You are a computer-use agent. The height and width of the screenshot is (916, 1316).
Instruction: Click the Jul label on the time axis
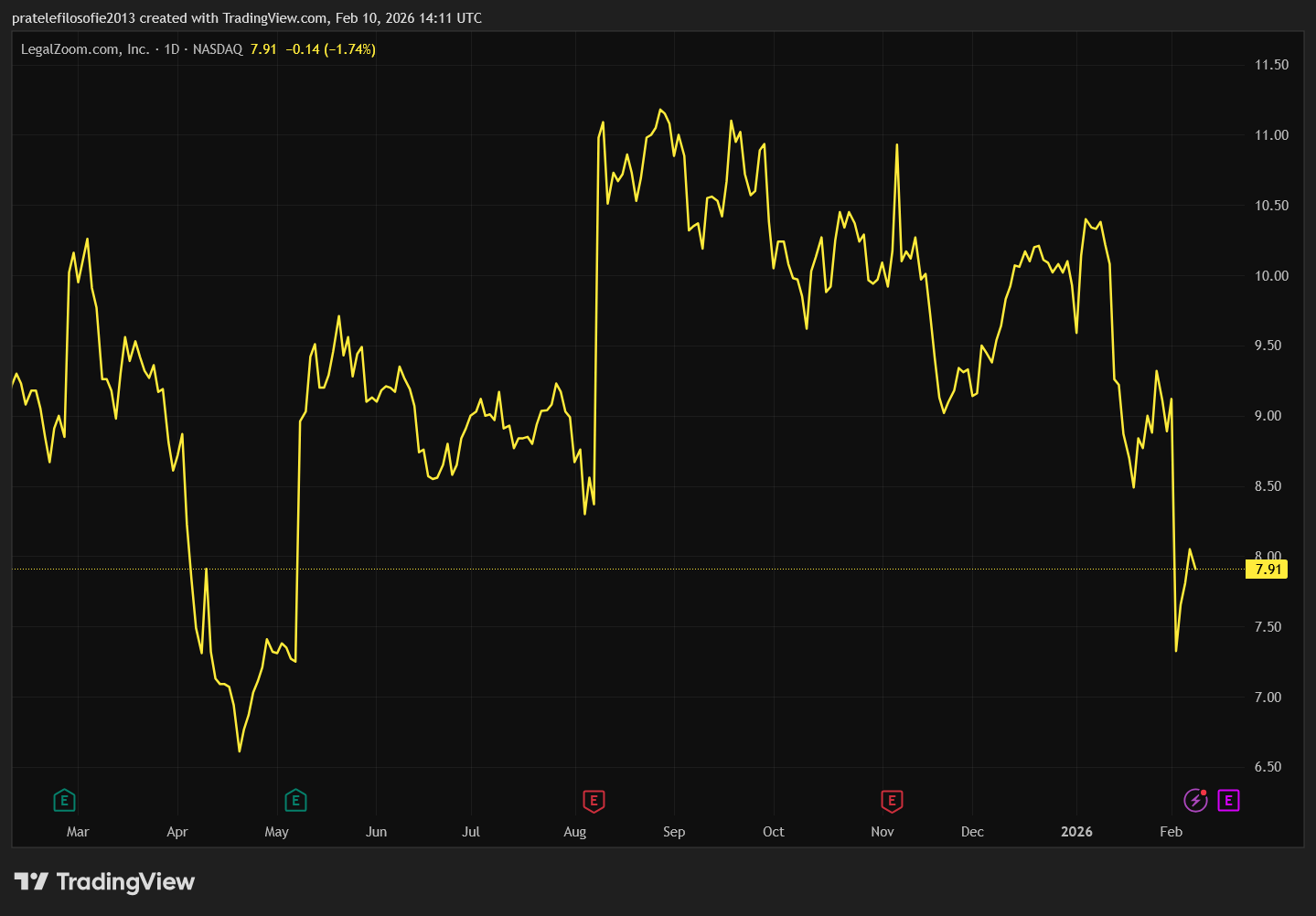(471, 832)
